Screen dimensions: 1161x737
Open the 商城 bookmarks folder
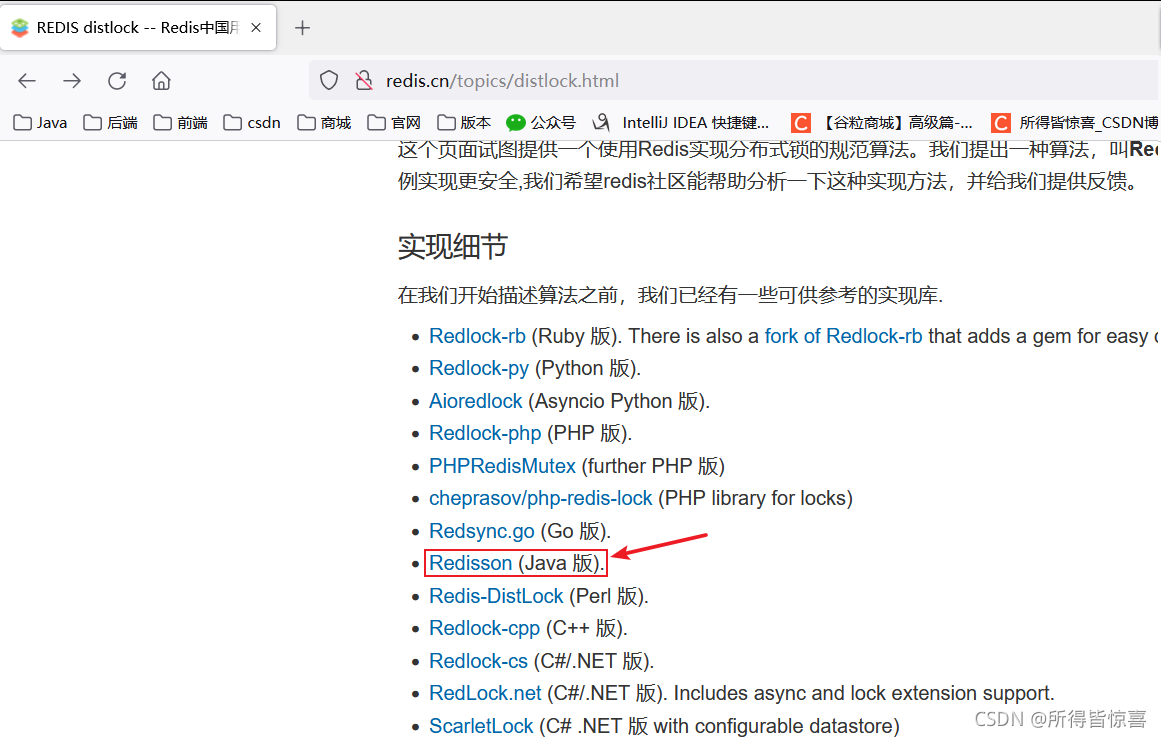coord(324,122)
